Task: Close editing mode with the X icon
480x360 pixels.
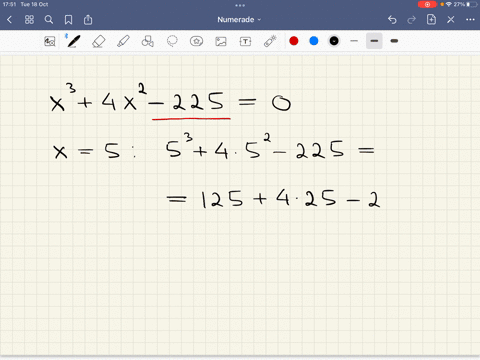Action: [451, 20]
